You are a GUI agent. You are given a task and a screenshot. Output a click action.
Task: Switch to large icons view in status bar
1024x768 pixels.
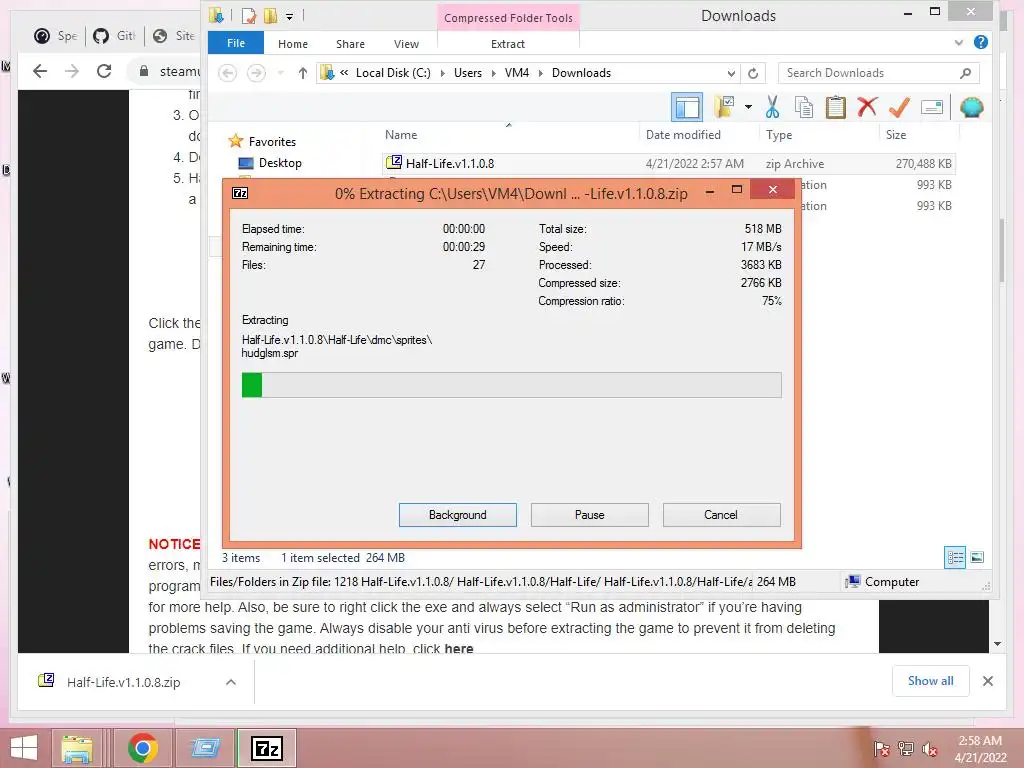pyautogui.click(x=977, y=557)
